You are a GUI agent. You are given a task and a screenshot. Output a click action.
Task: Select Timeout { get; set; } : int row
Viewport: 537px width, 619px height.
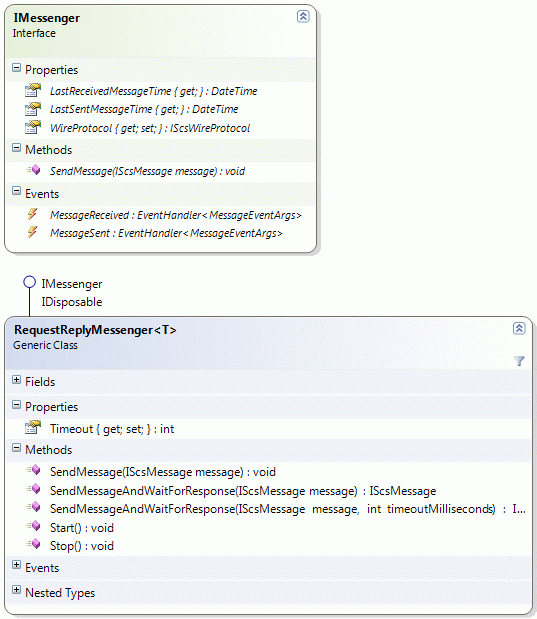[112, 429]
